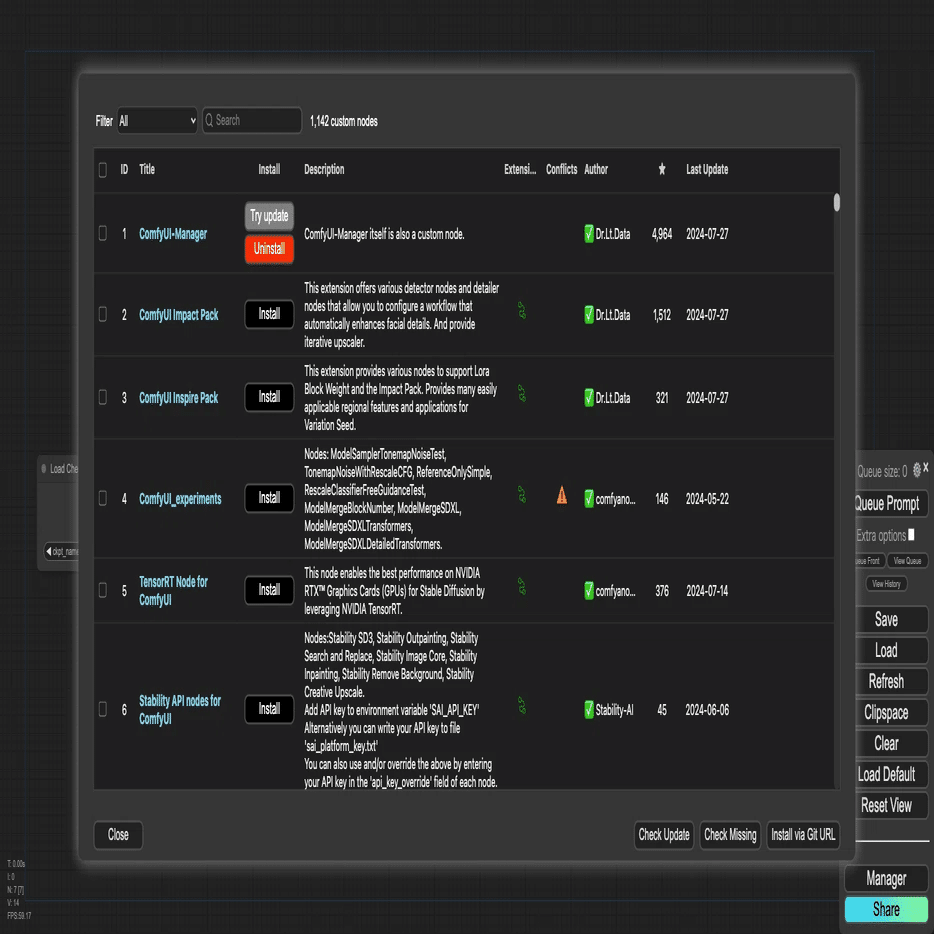Open the ComfyUI_experiments link
Viewport: 934px width, 934px height.
pos(180,499)
